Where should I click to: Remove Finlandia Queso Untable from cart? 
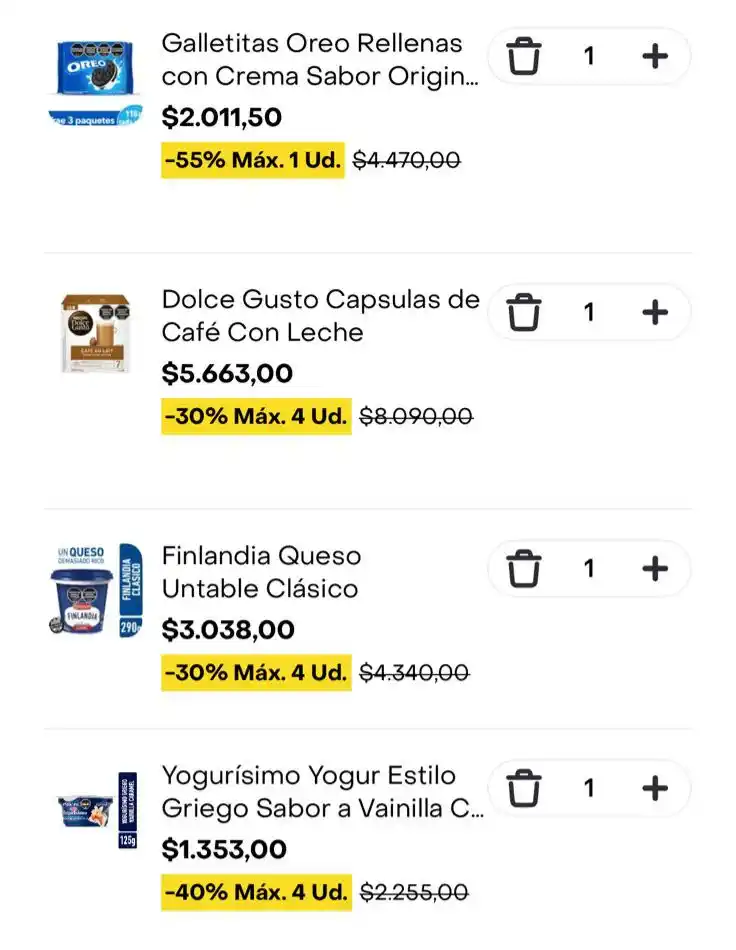tap(523, 569)
